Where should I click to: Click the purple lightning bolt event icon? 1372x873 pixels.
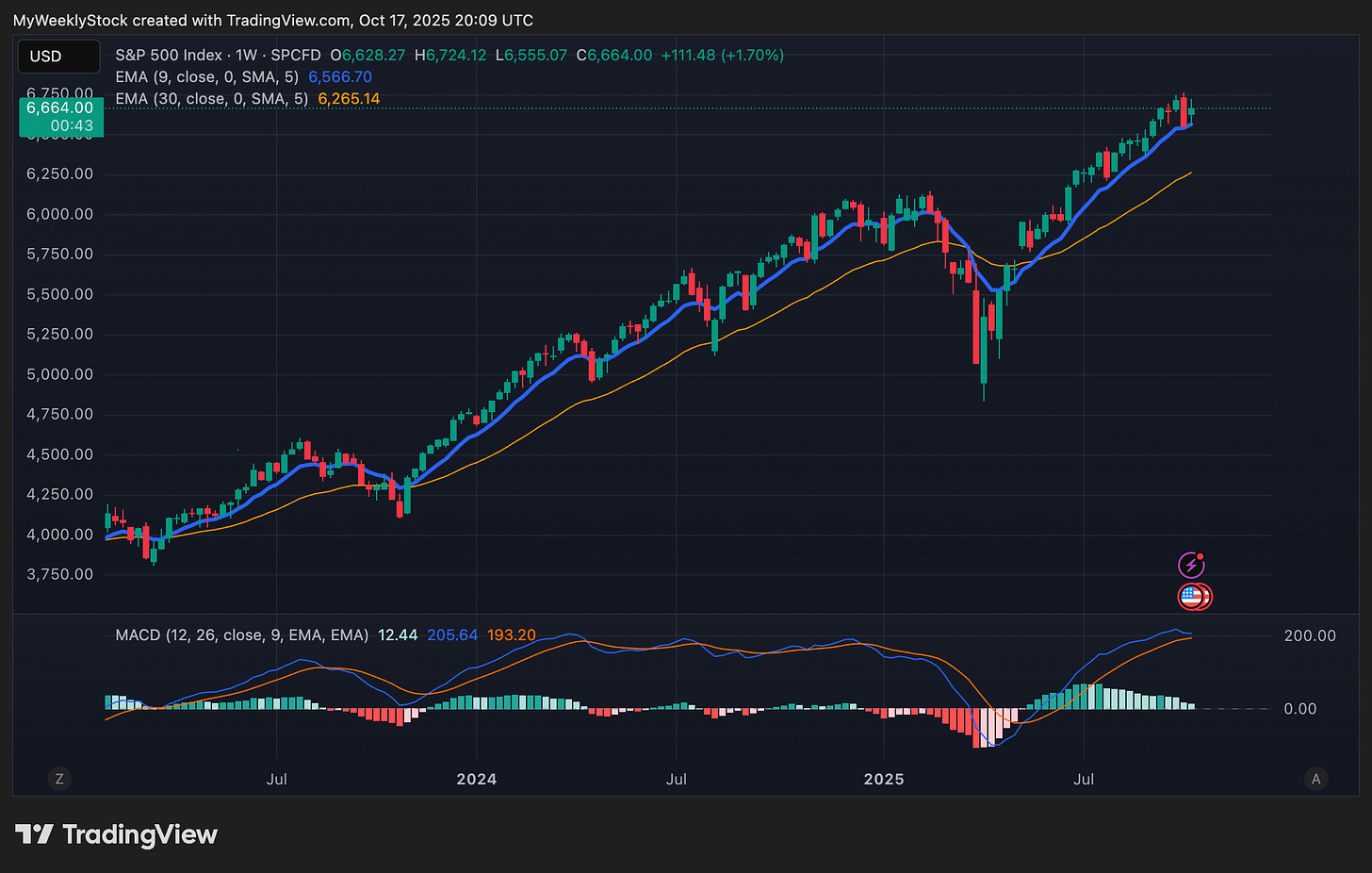(x=1192, y=565)
